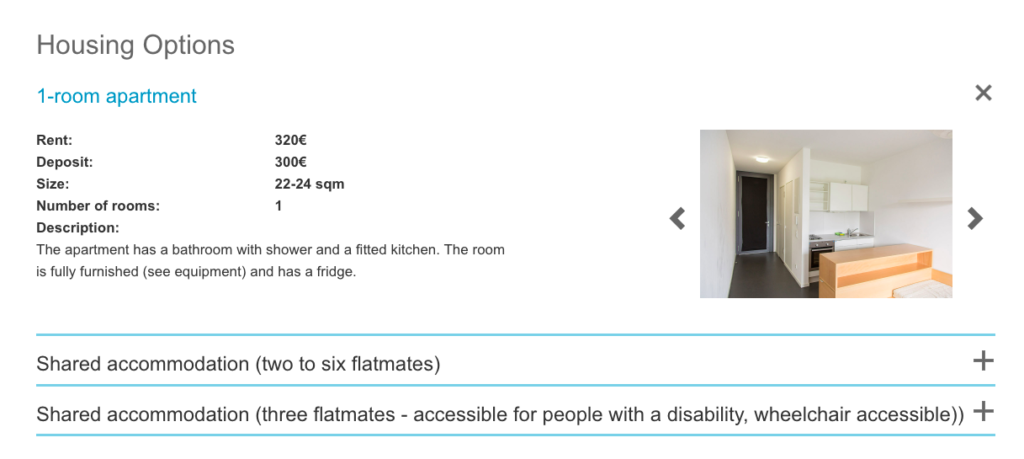Click the number of rooms value 1

tap(278, 206)
